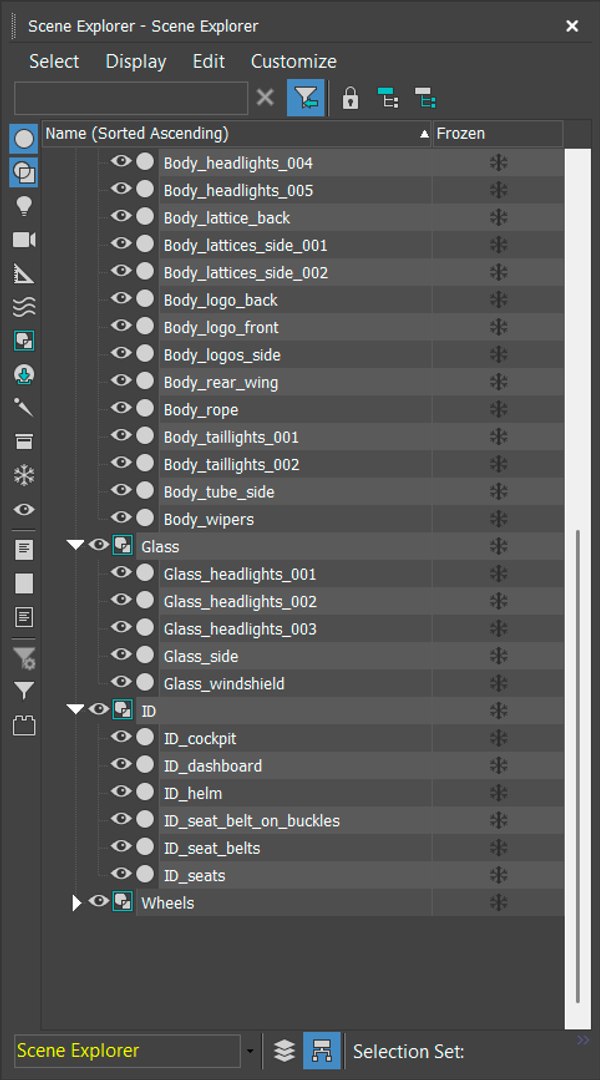The height and width of the screenshot is (1080, 600).
Task: Toggle the Display Hidden Objects eye icon
Action: point(24,510)
